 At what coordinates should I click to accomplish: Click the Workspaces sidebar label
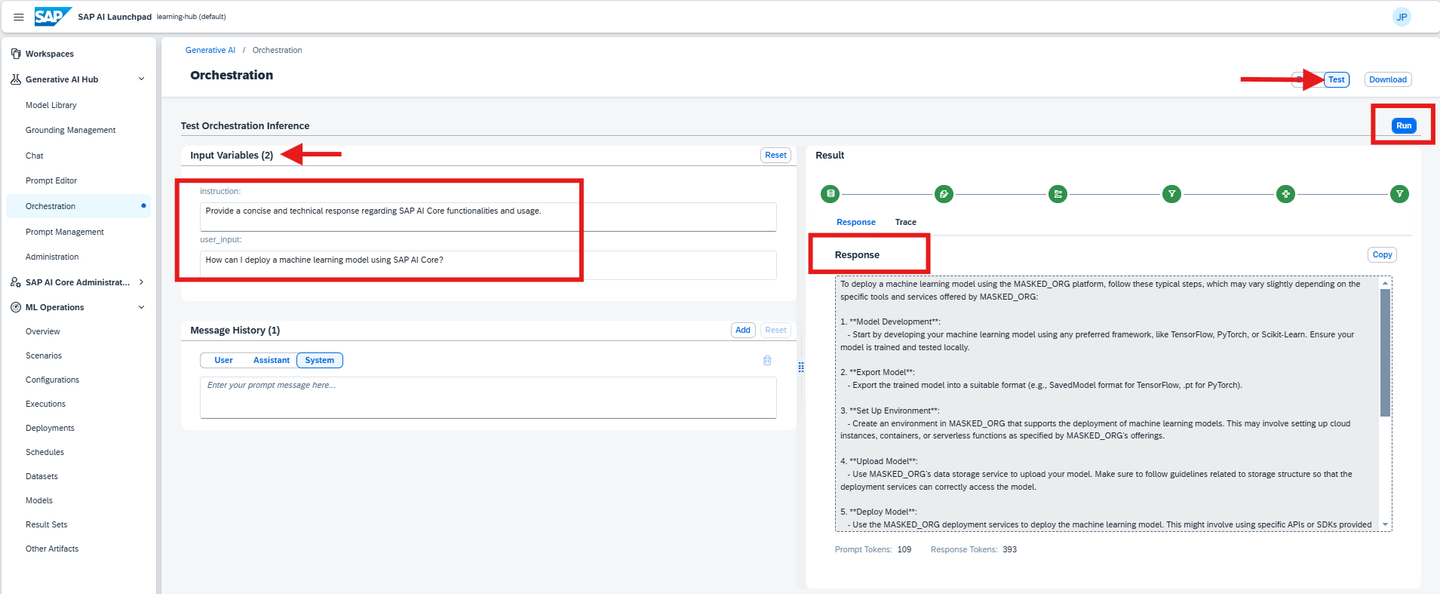[50, 54]
